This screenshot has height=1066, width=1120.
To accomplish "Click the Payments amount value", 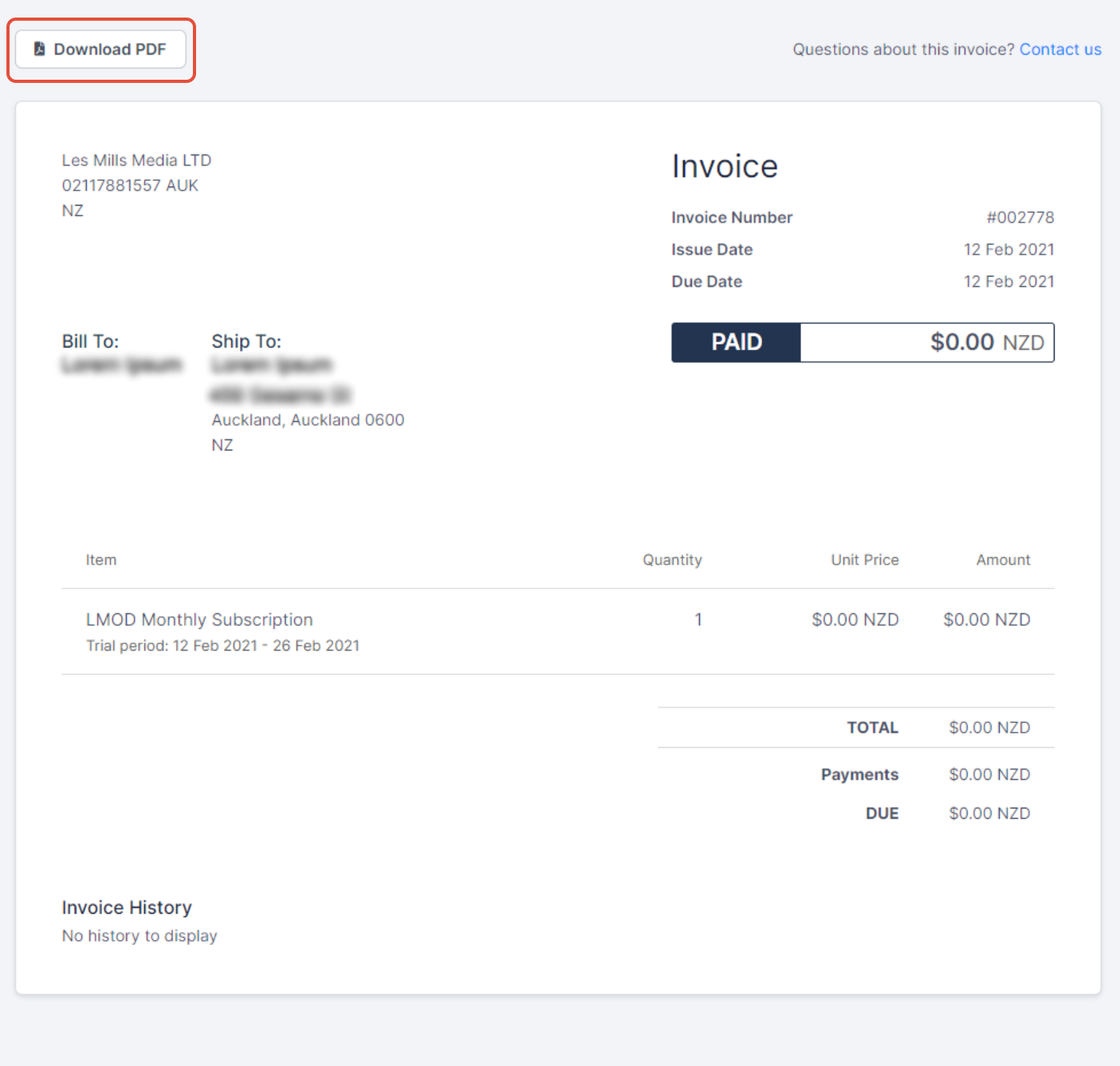I will click(x=988, y=773).
